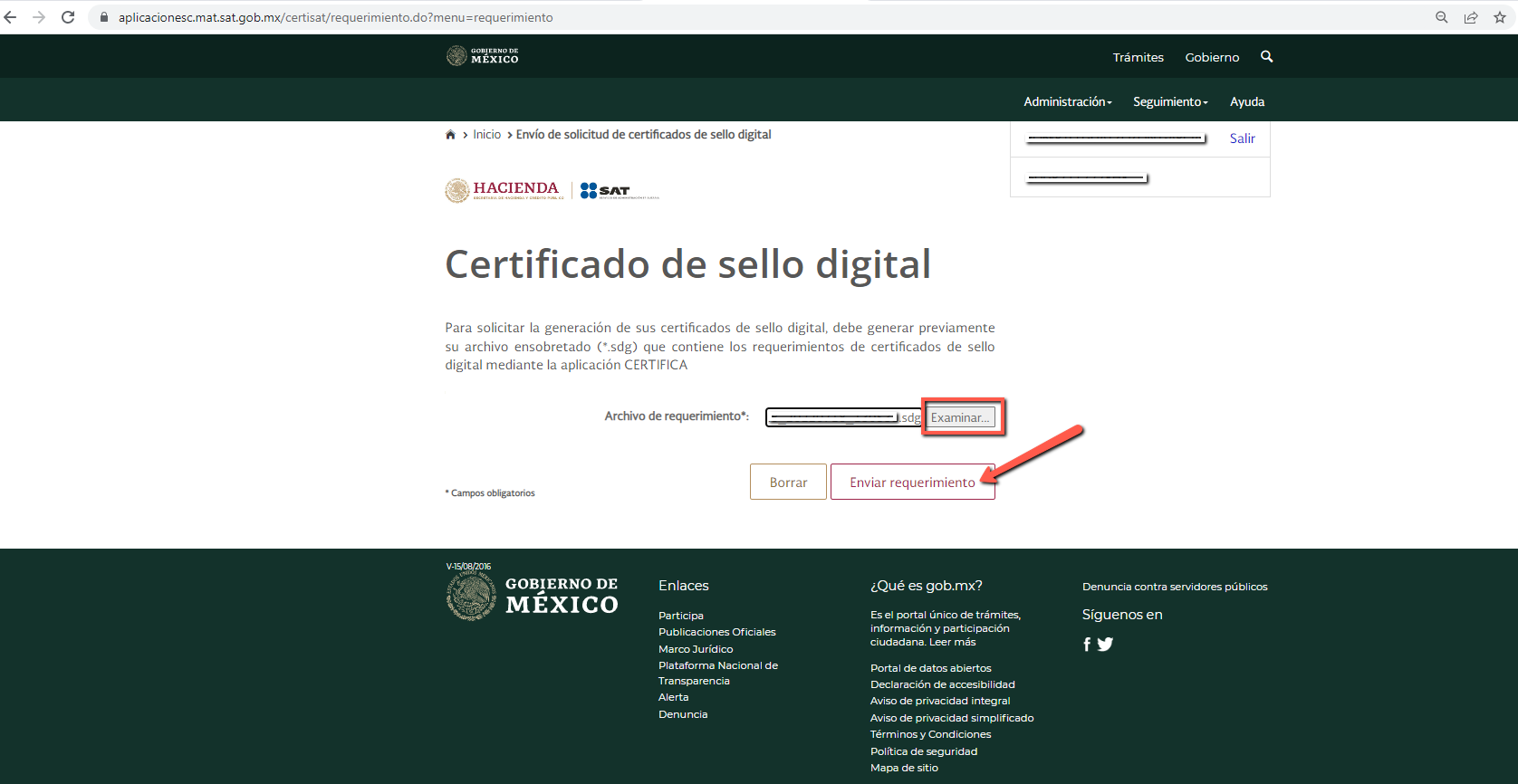
Task: Click the home icon in breadcrumb
Action: [x=450, y=135]
